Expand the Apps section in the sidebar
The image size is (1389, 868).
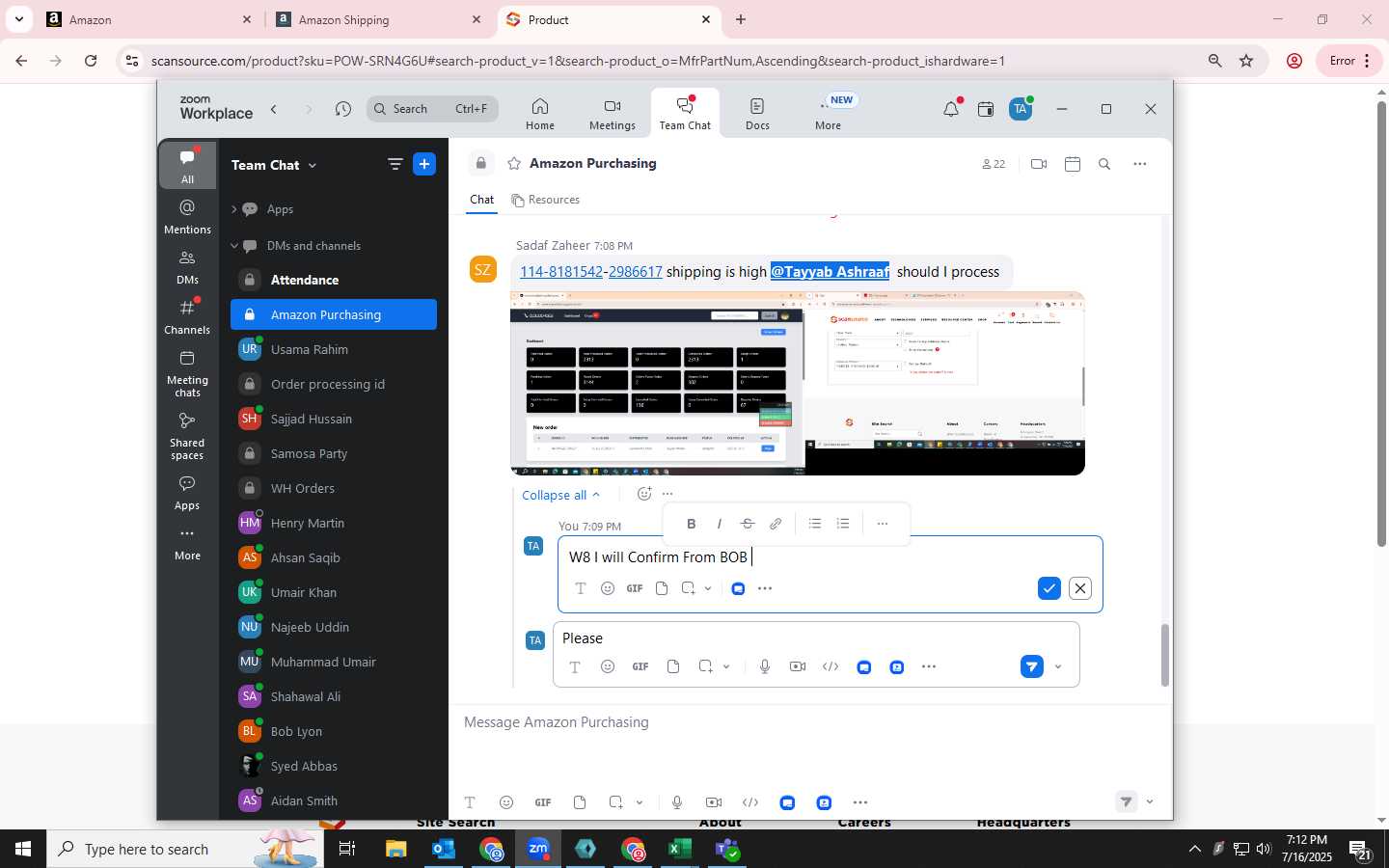click(234, 209)
